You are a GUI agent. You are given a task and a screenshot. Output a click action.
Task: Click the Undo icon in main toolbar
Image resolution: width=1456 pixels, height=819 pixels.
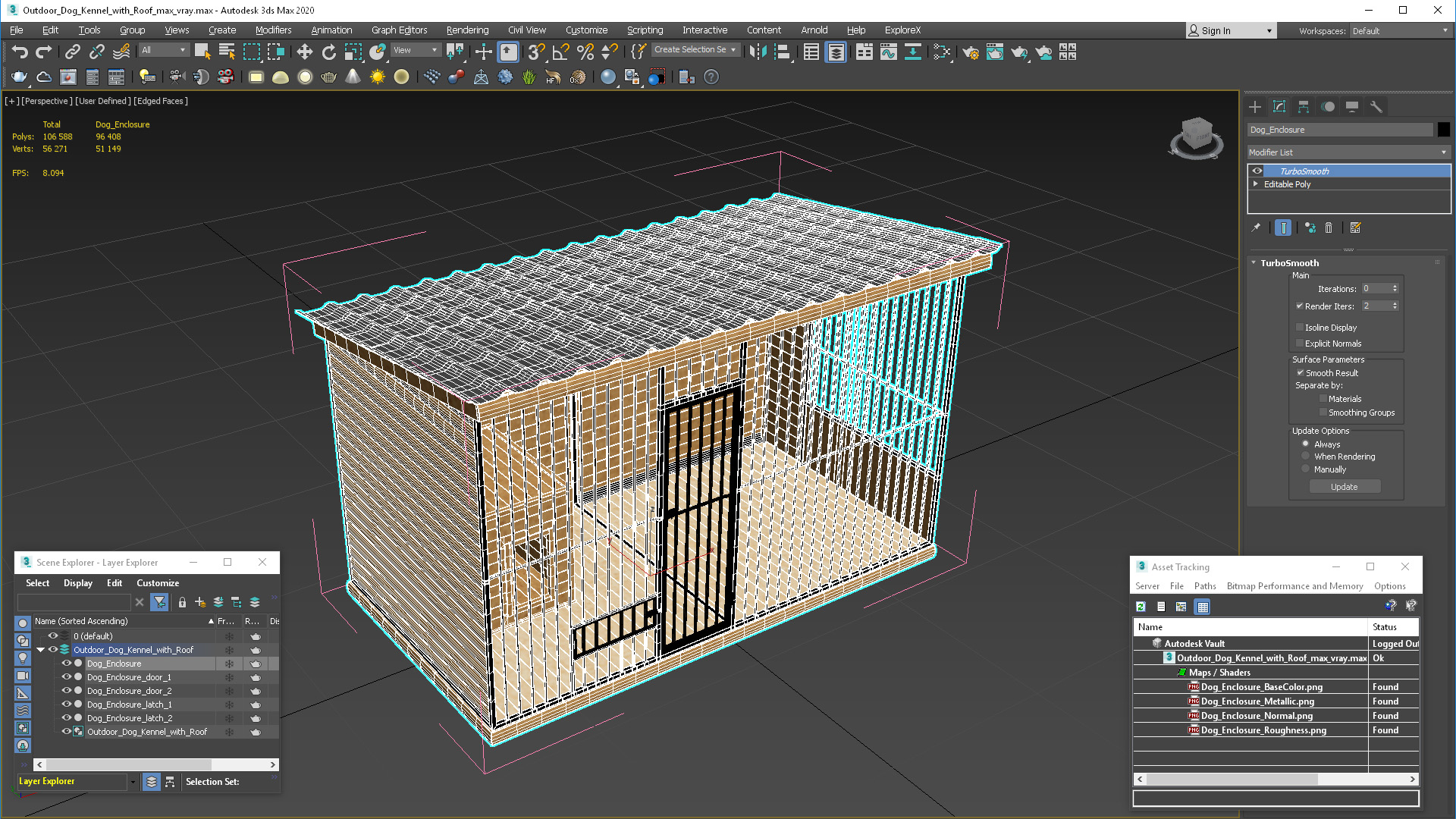[20, 52]
